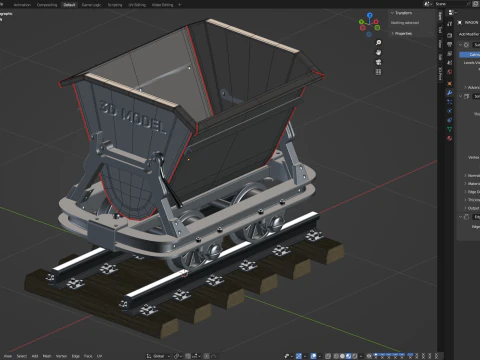
Task: Open the orange Object properties tab icon
Action: click(450, 83)
